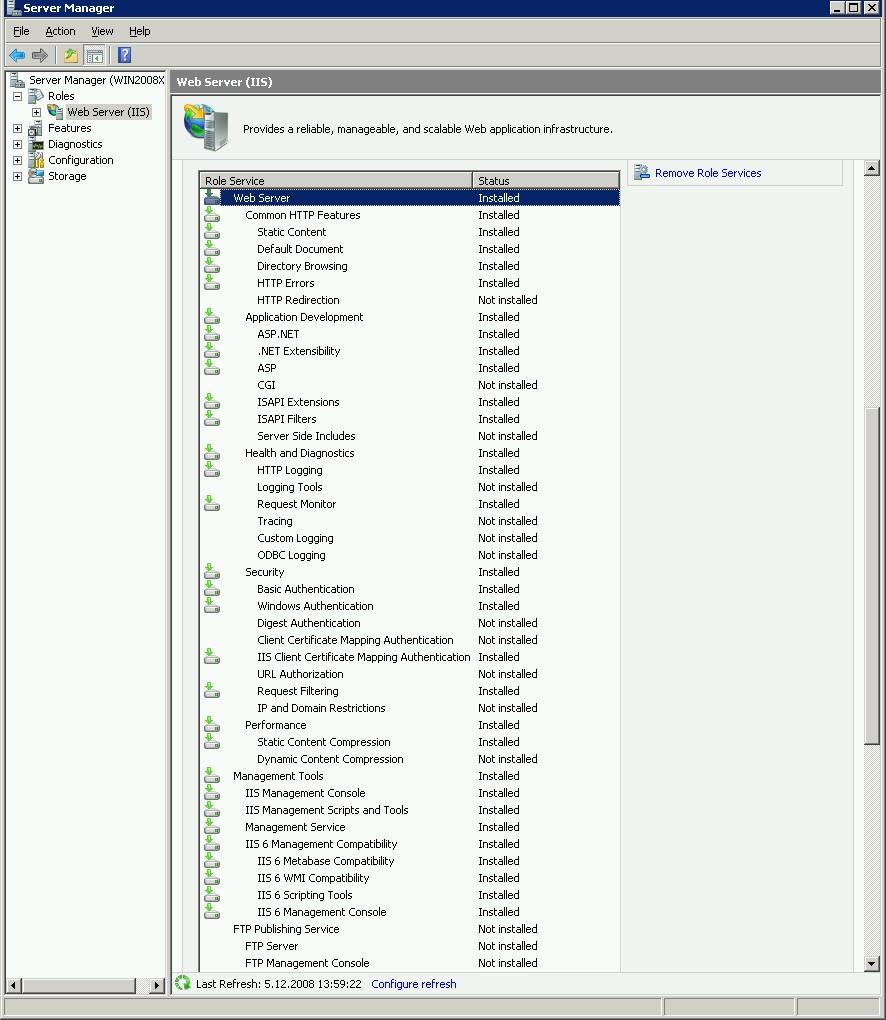Image resolution: width=886 pixels, height=1020 pixels.
Task: Click the Configure refresh link
Action: [x=414, y=984]
